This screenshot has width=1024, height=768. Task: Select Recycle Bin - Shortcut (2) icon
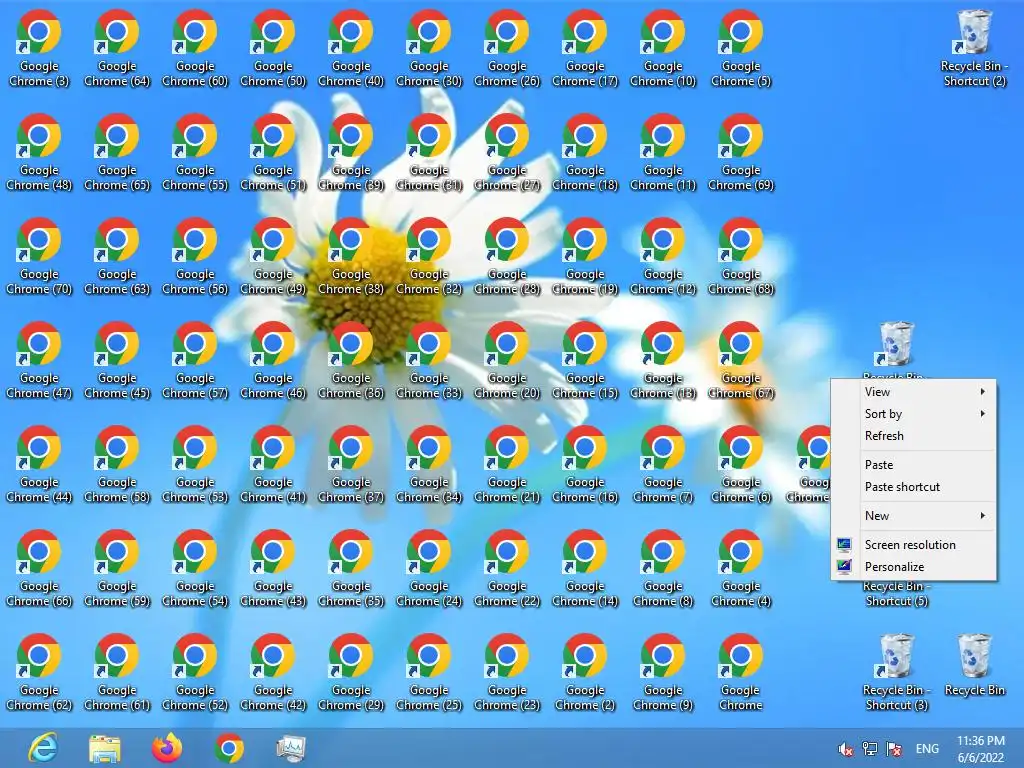(974, 49)
